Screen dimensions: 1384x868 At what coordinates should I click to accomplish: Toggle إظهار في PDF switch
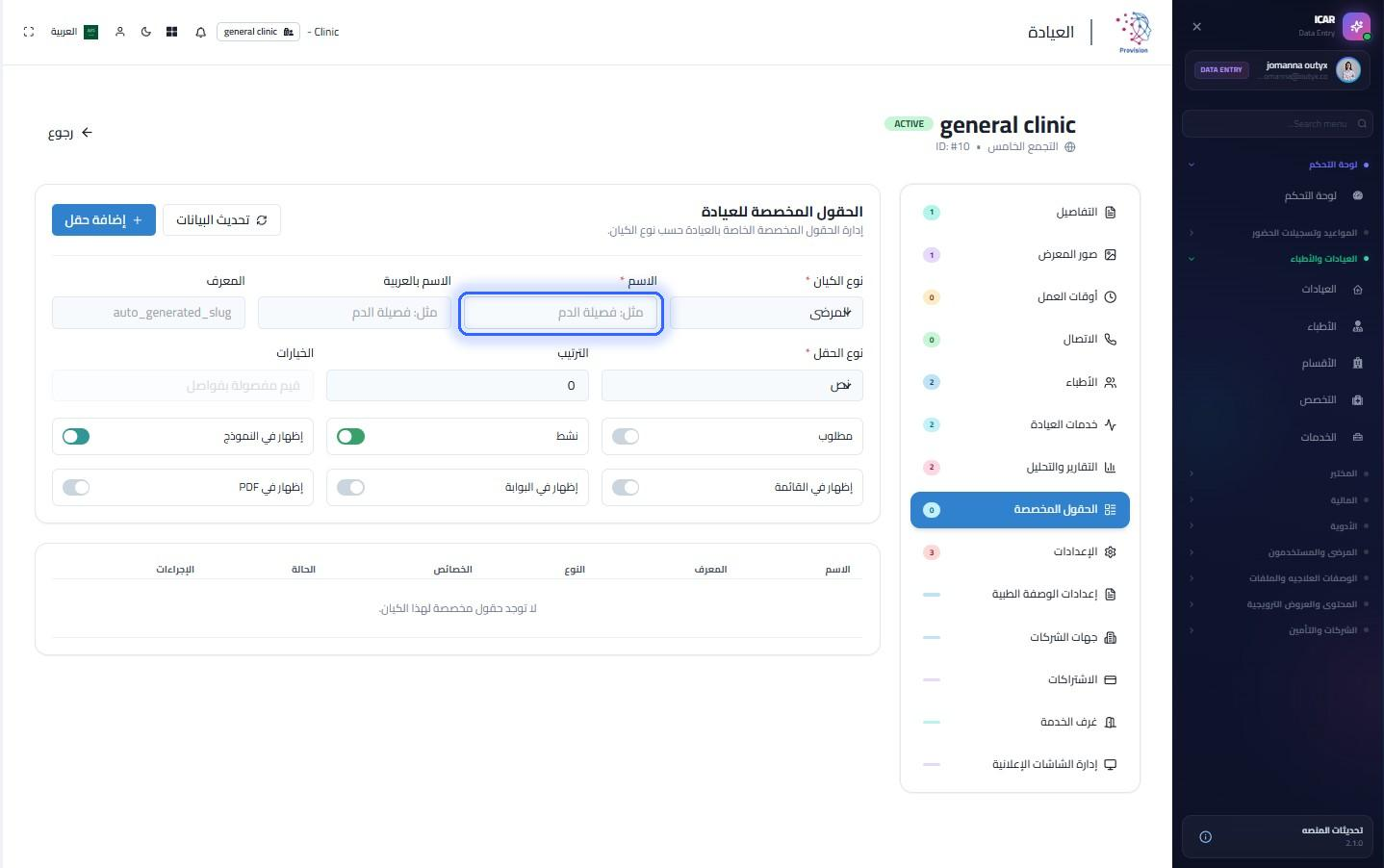(76, 487)
